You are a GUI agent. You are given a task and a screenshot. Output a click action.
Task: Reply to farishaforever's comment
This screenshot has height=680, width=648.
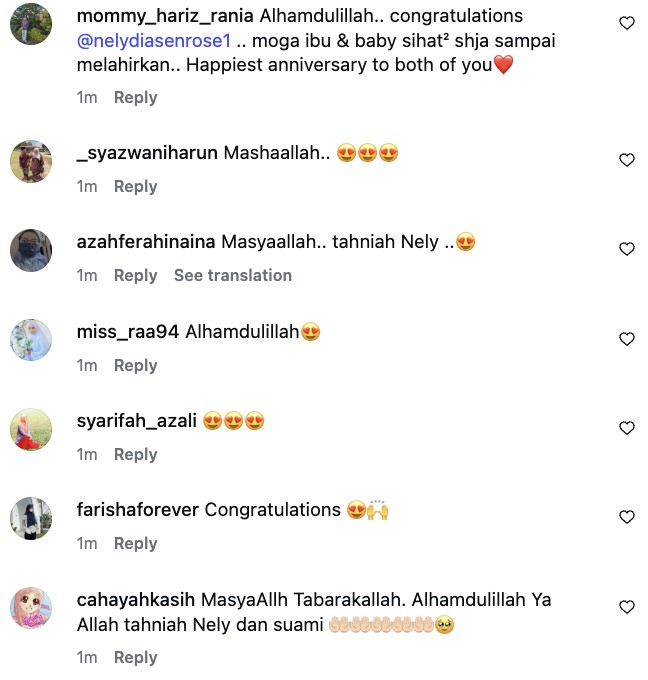click(135, 543)
